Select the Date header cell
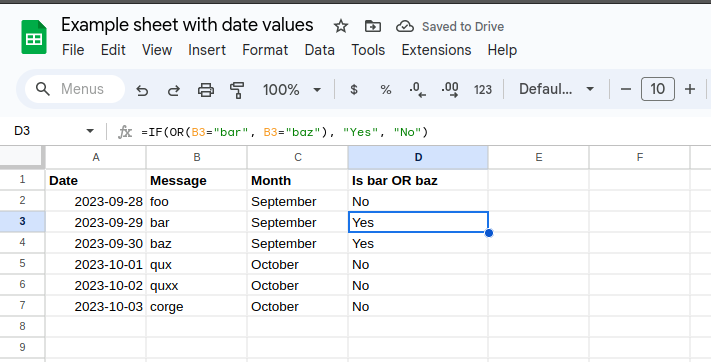711x362 pixels. coord(96,180)
